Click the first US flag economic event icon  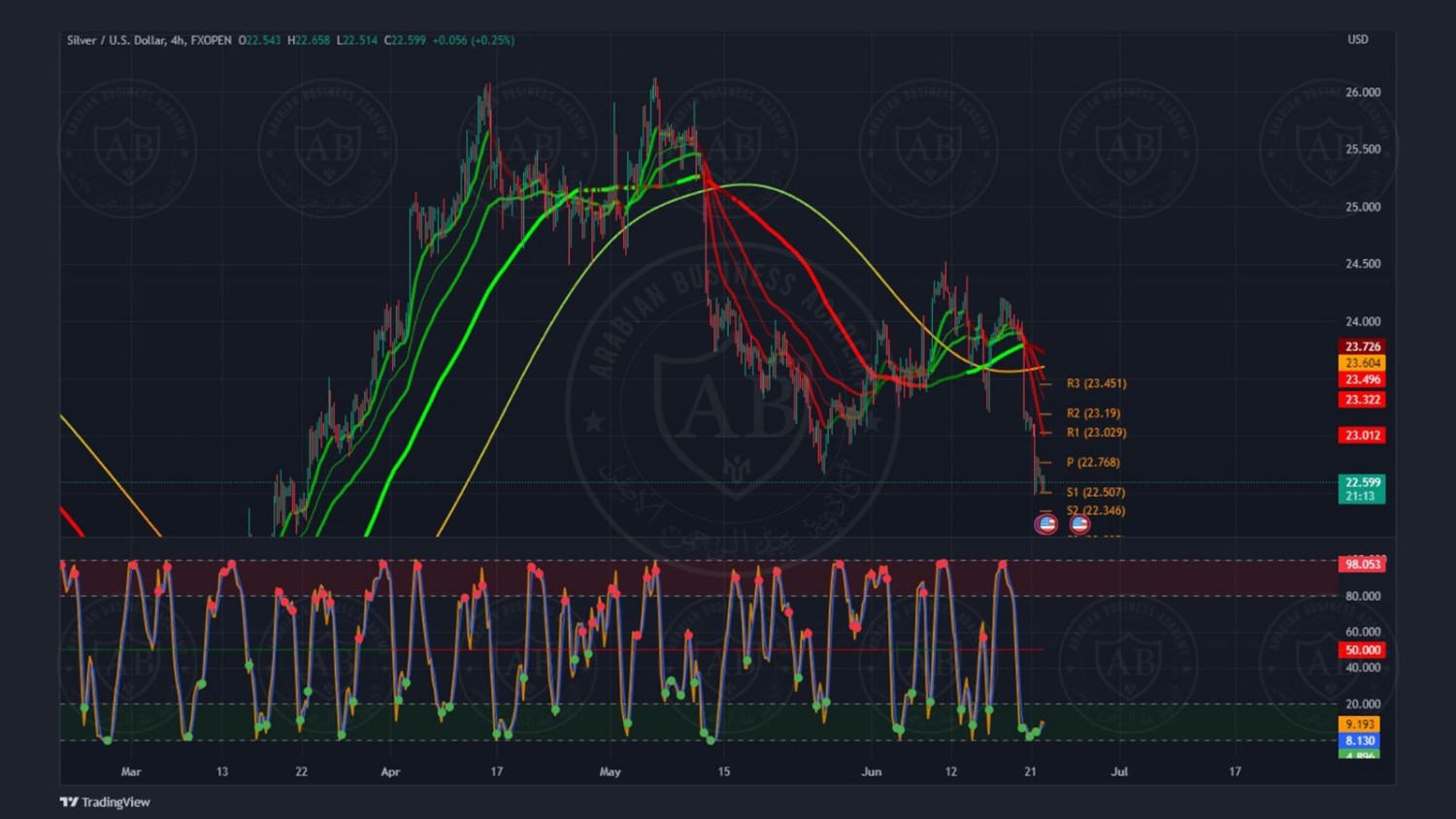[1045, 524]
